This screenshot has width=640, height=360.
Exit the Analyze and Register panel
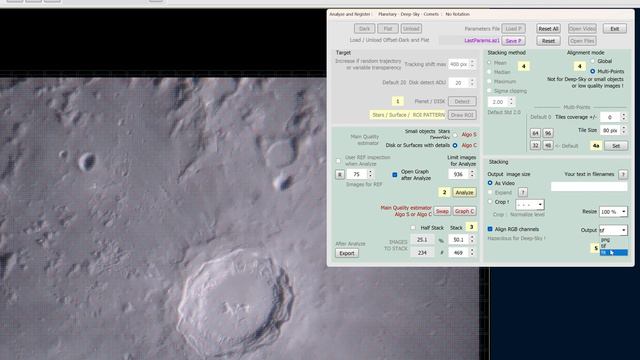click(615, 29)
